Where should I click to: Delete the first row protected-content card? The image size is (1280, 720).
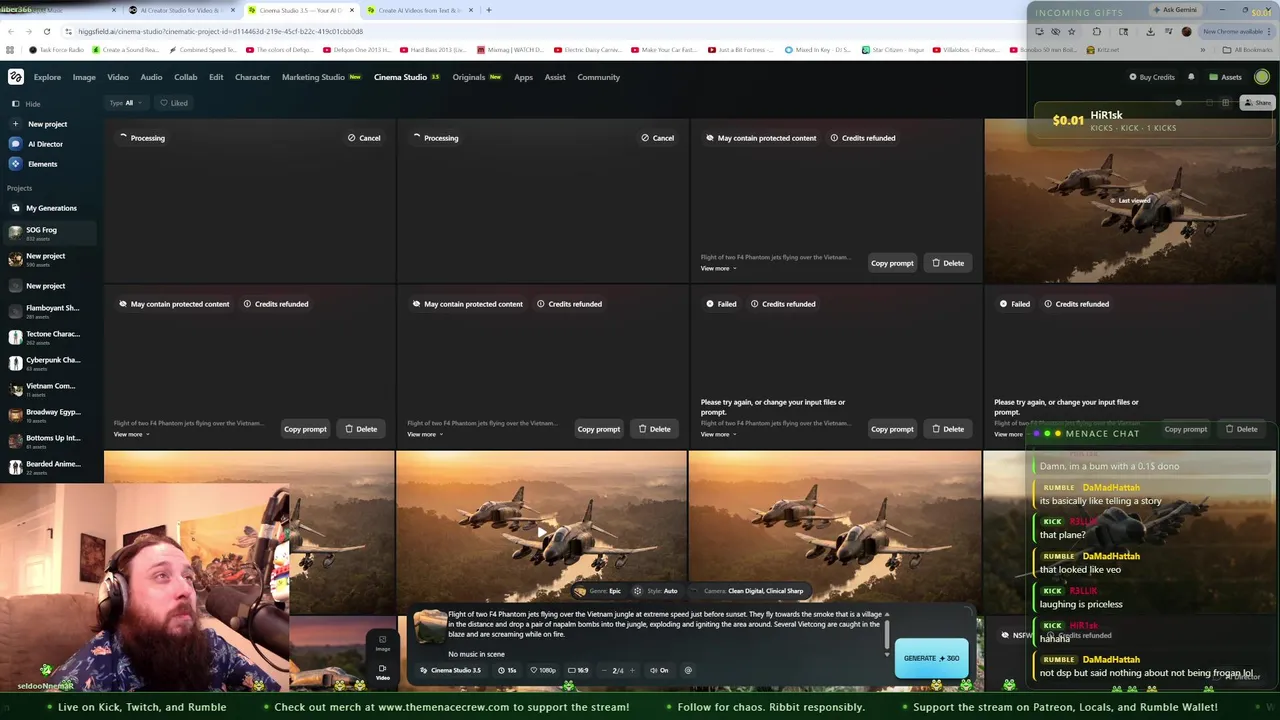(x=948, y=263)
